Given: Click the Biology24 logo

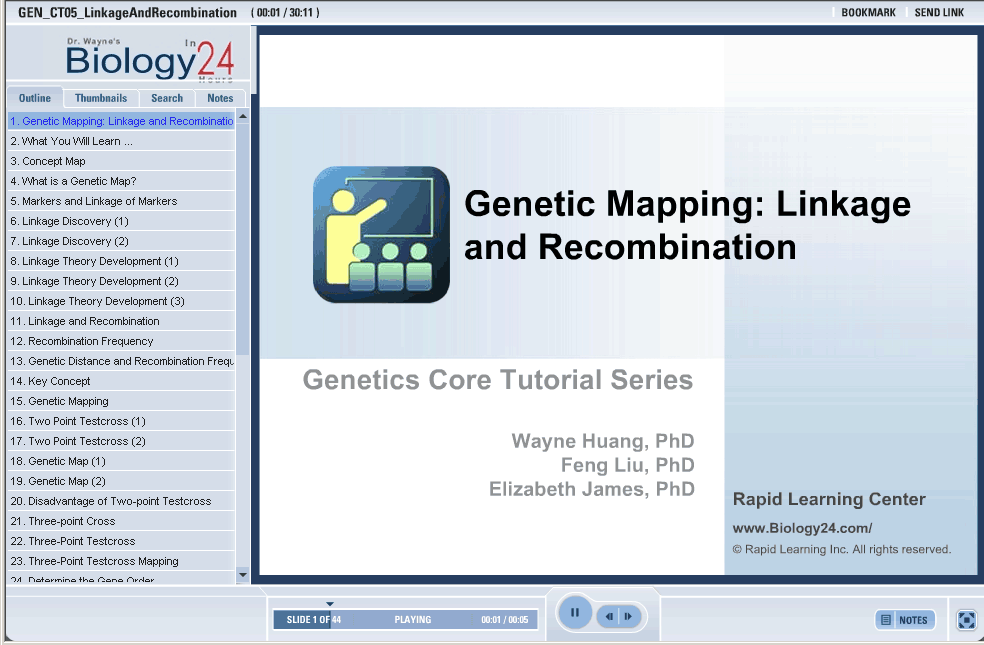Looking at the screenshot, I should click(x=148, y=60).
